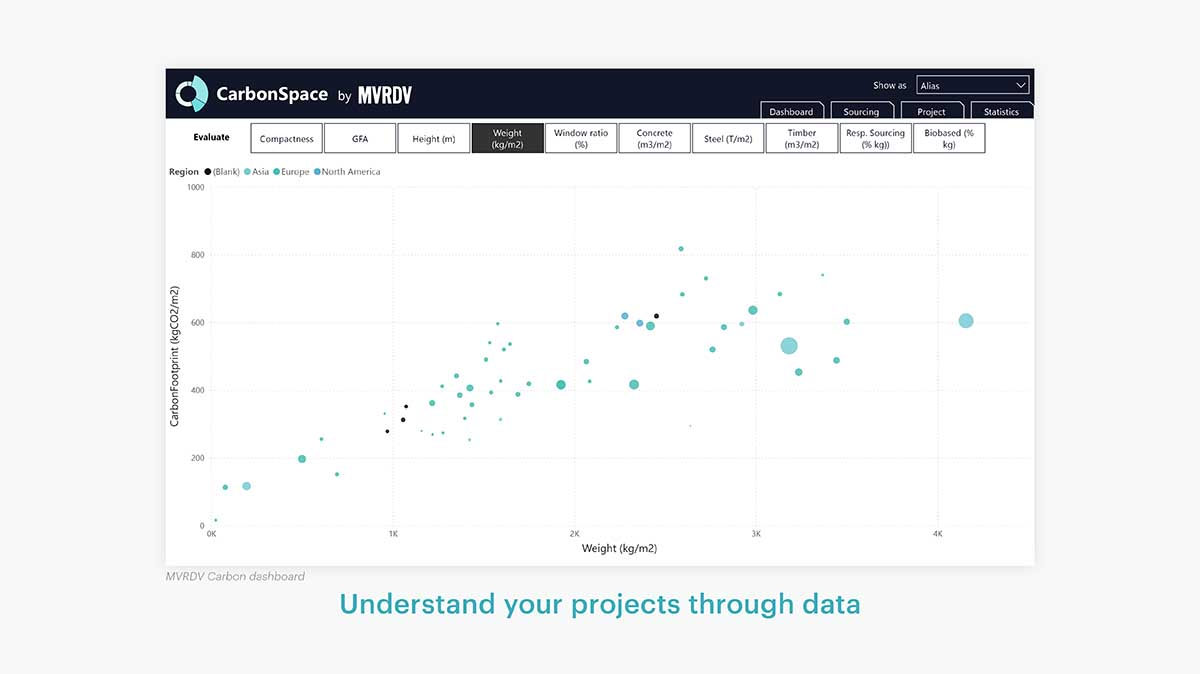The width and height of the screenshot is (1200, 674).
Task: Click the MVRDV logo
Action: pos(384,95)
